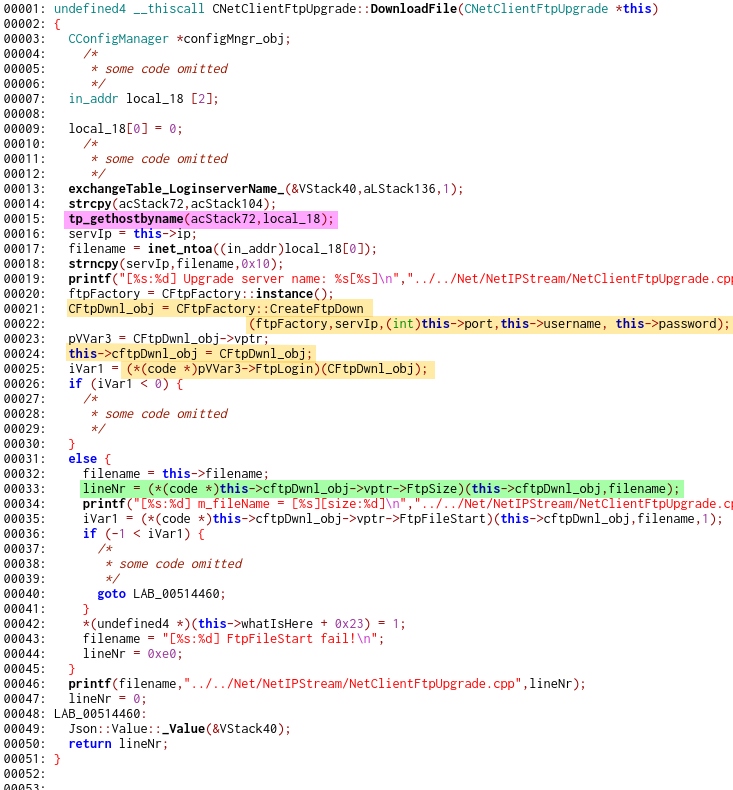
Task: Click lineNr = 0xe0 assignment
Action: coord(132,654)
